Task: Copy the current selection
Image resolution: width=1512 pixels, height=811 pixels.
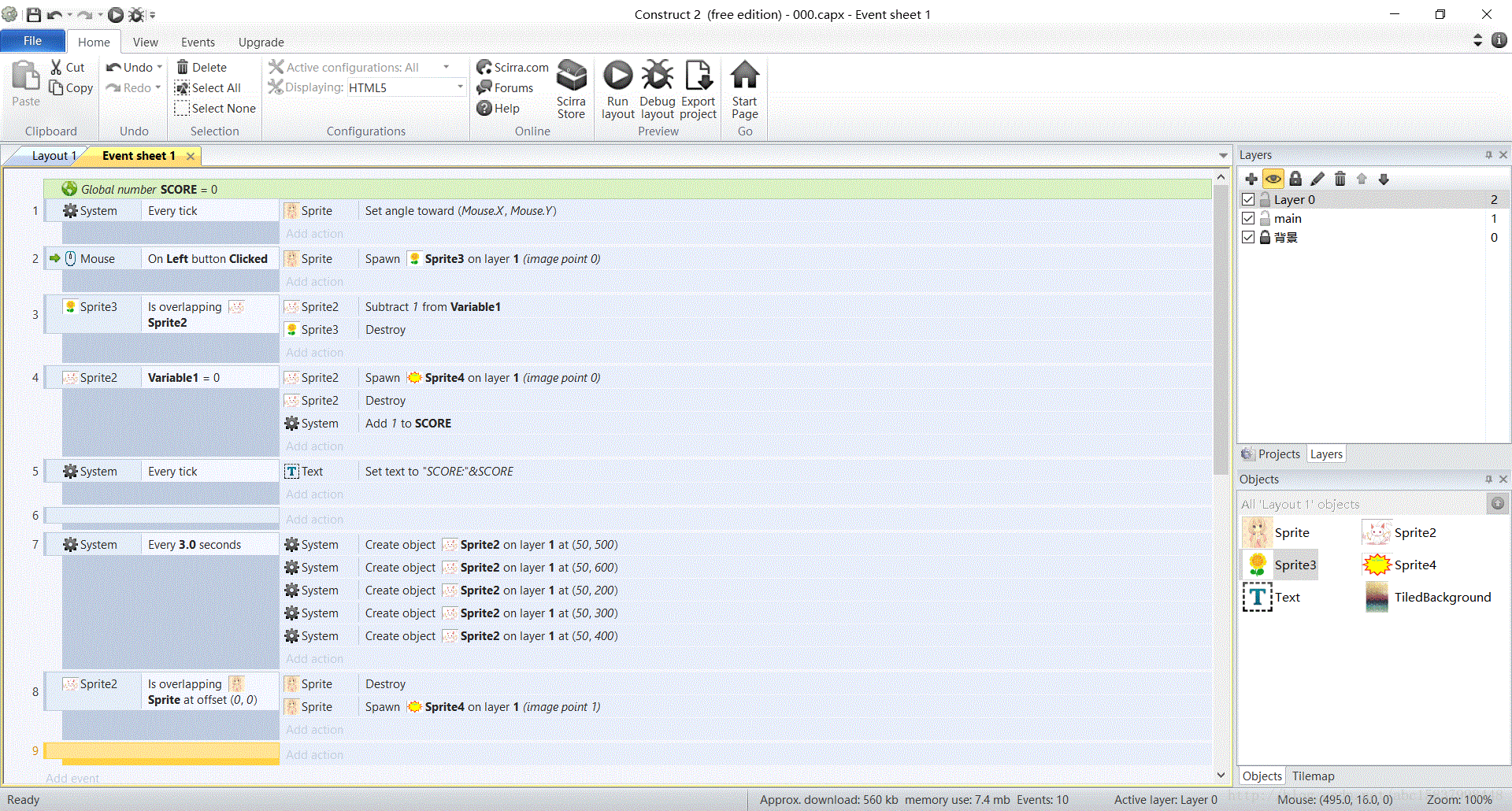Action: (x=71, y=88)
